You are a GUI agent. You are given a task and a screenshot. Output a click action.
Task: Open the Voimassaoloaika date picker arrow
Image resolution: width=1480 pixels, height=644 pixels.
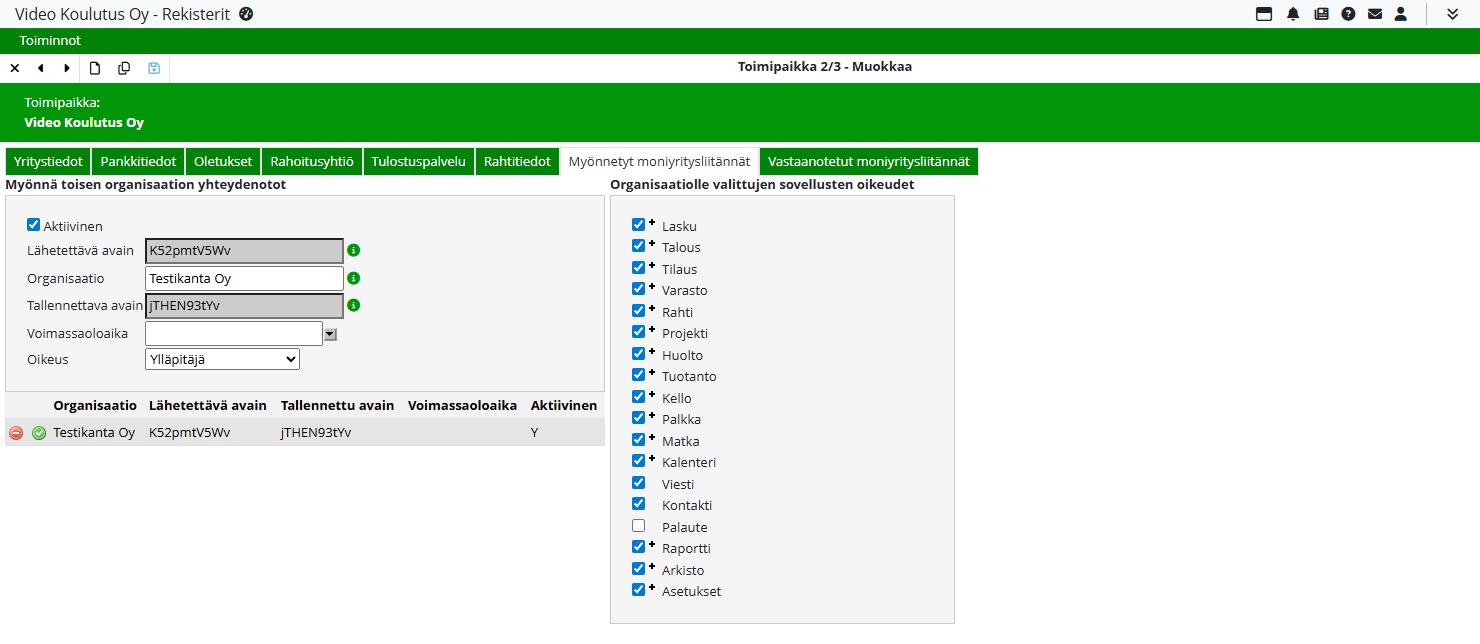[x=330, y=334]
